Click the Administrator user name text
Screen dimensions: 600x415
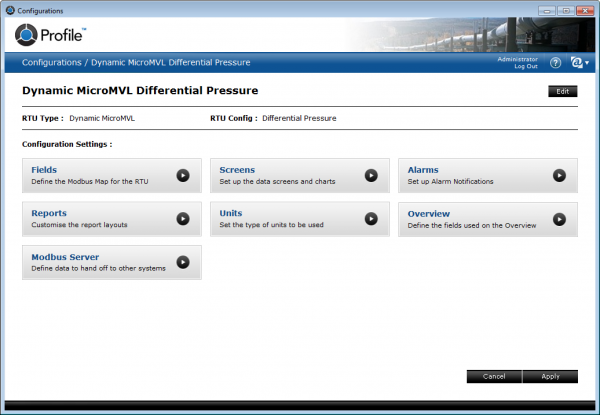coord(517,59)
